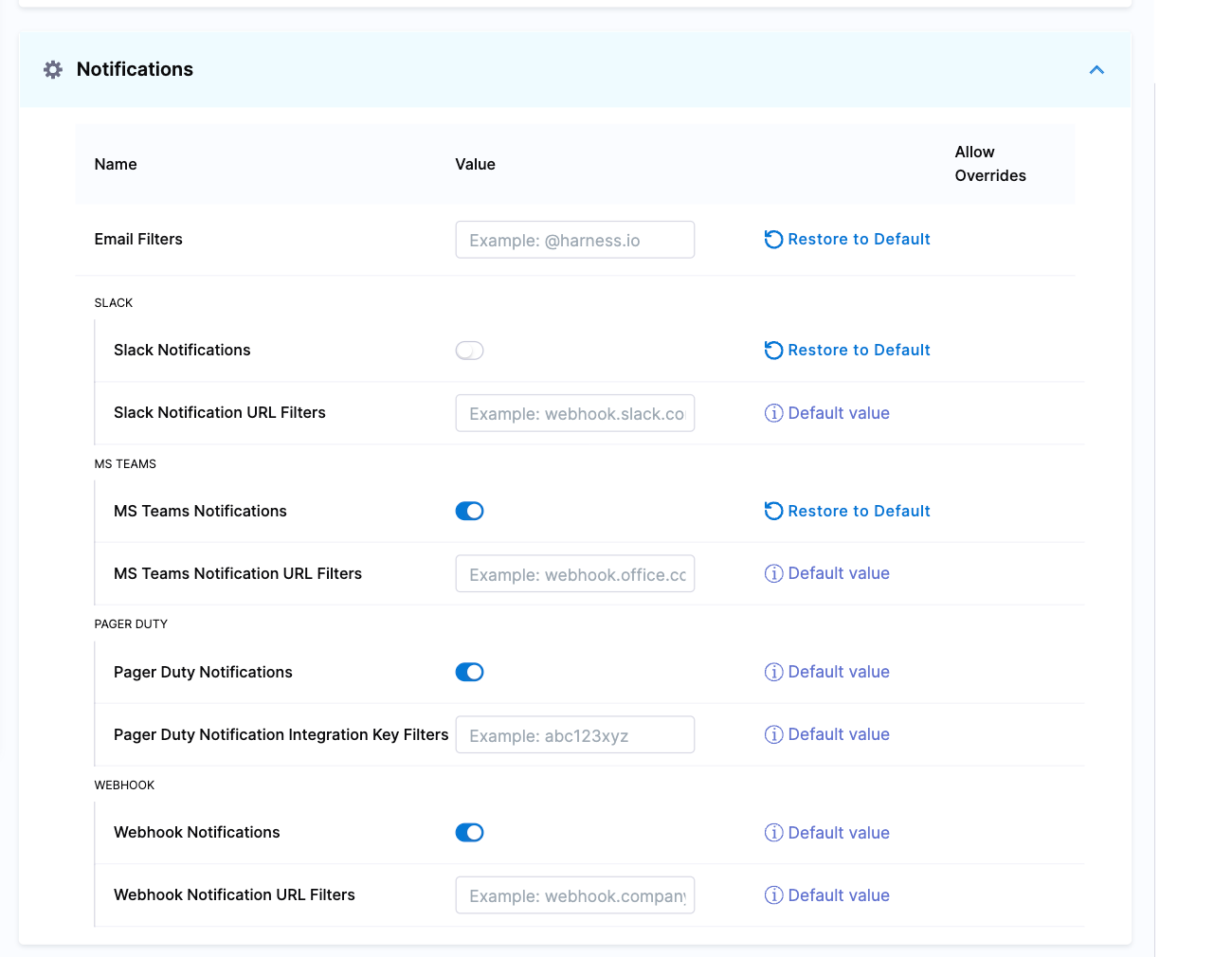
Task: Click info icon for Slack Notification URL Filters
Action: tap(773, 413)
